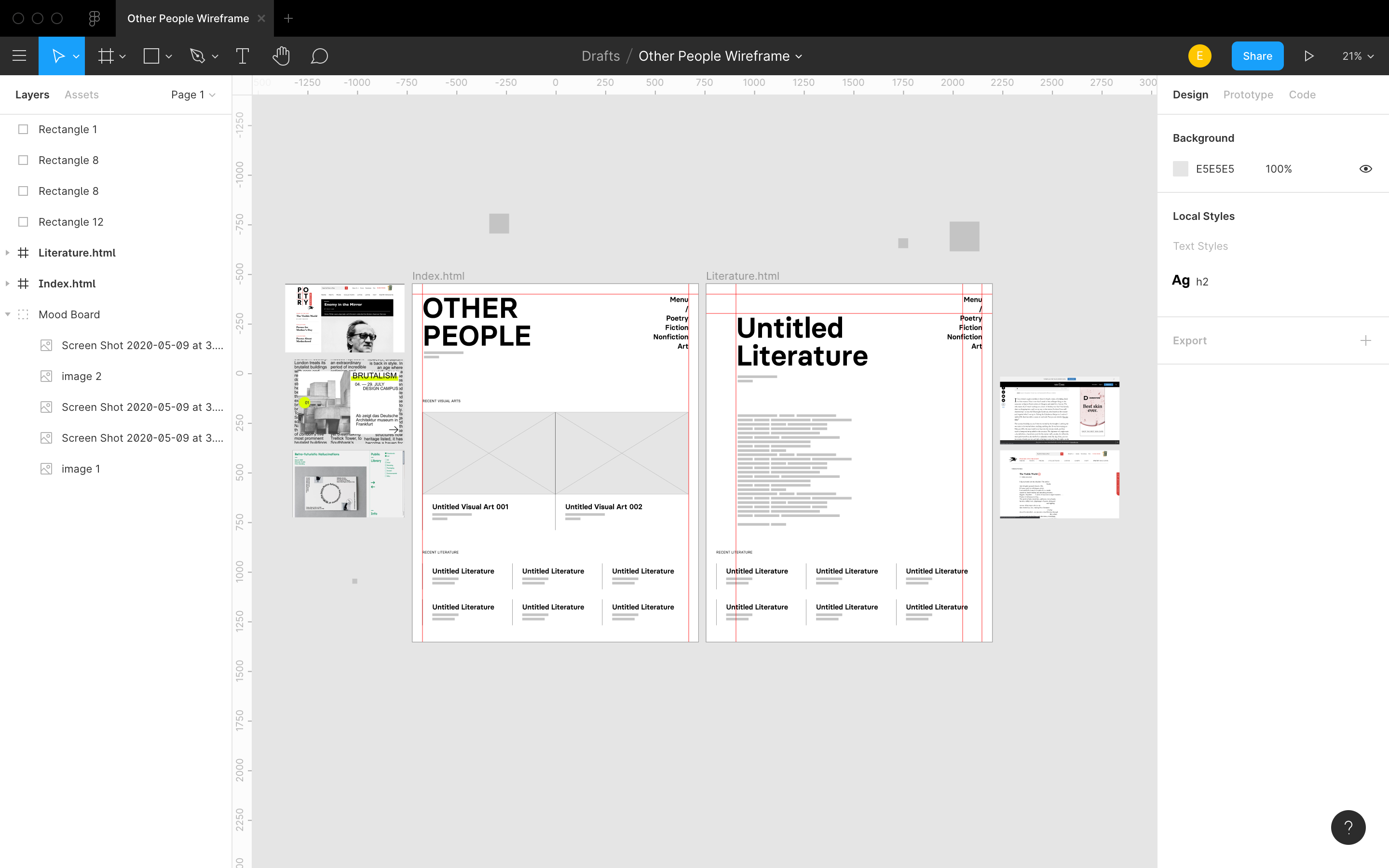Open shape tool options dropdown arrow
Viewport: 1389px width, 868px height.
coord(169,56)
